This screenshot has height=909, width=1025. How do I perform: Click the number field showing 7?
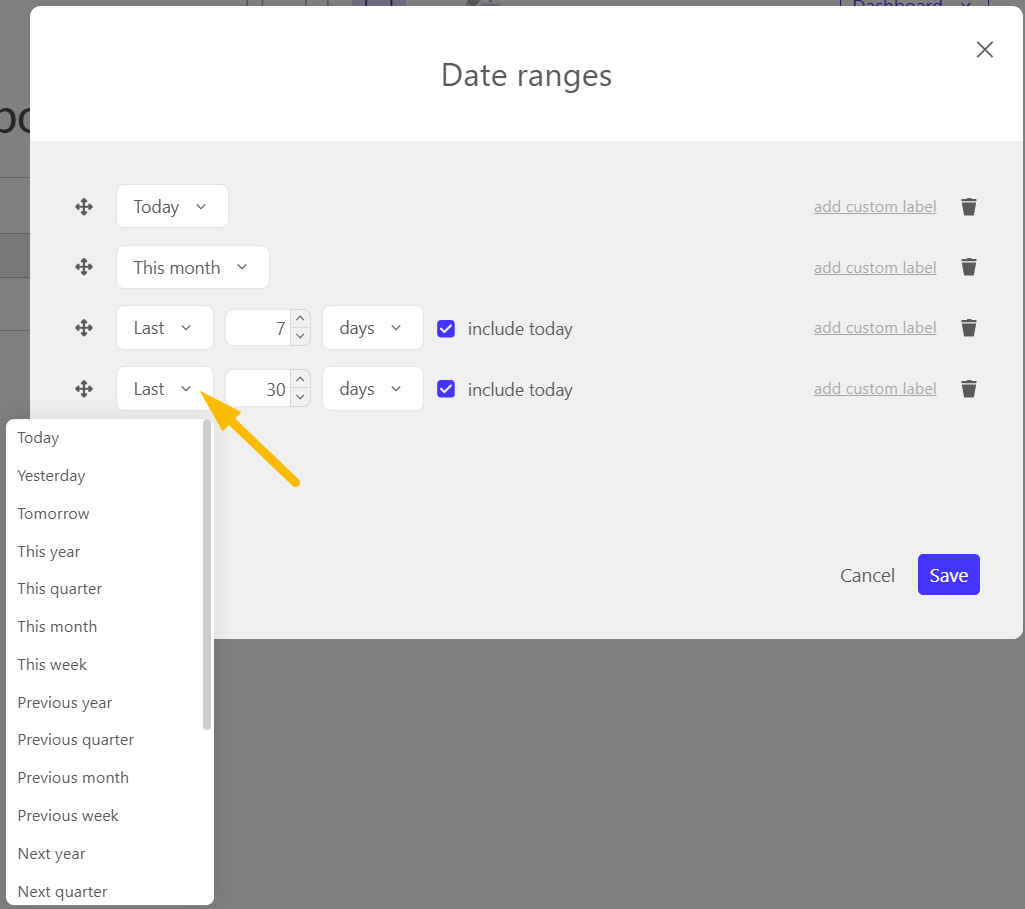258,327
